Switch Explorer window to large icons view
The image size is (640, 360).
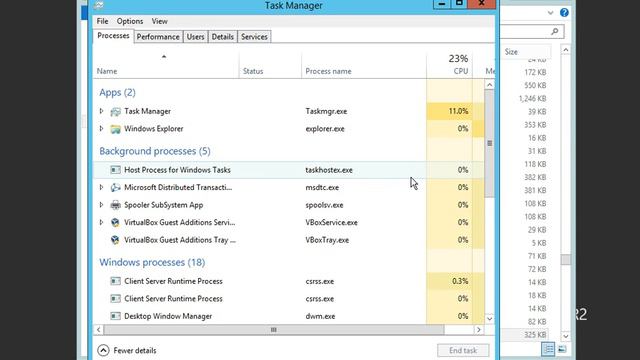click(562, 349)
